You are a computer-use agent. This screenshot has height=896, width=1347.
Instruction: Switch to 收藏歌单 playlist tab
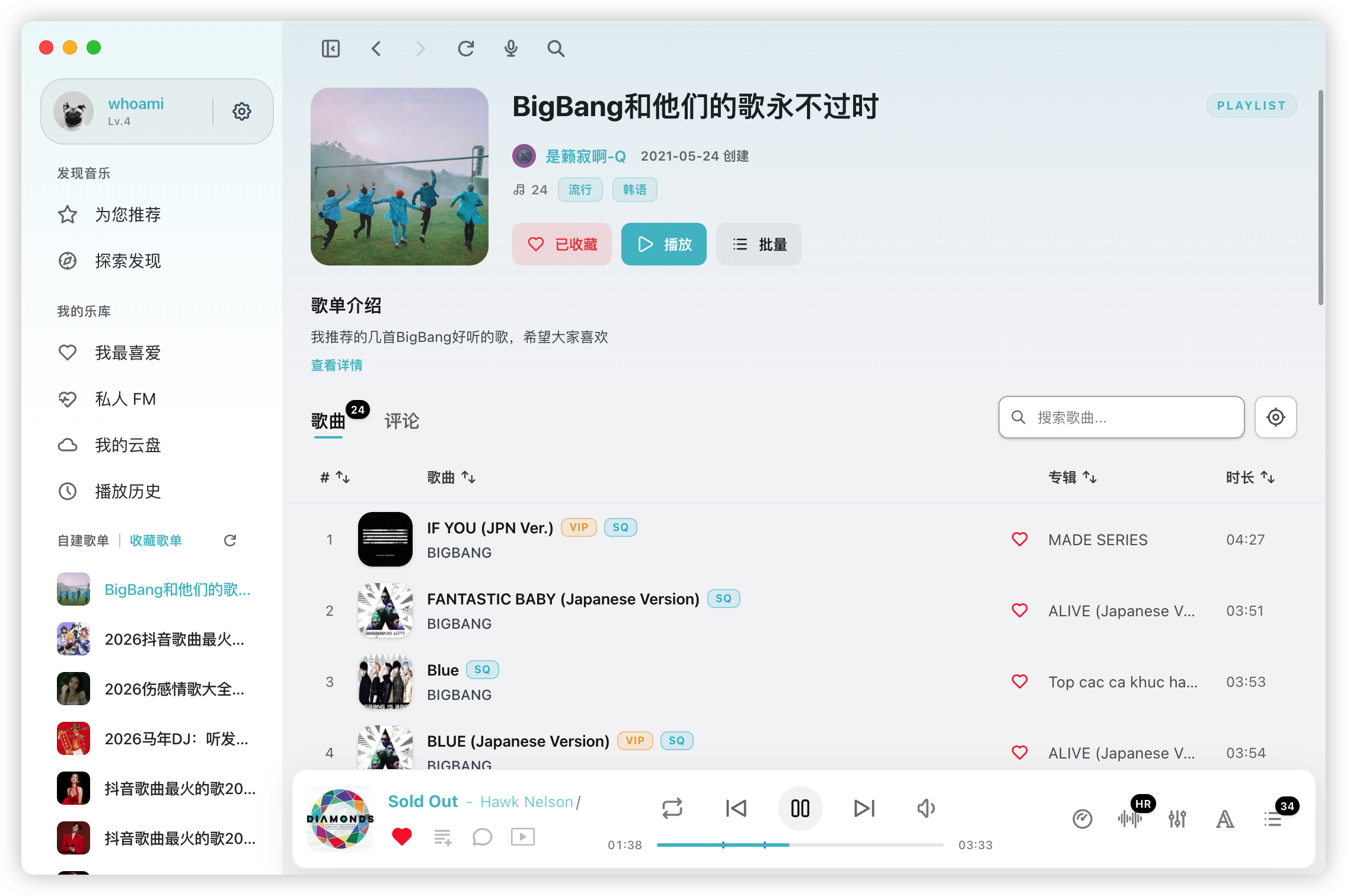(156, 540)
